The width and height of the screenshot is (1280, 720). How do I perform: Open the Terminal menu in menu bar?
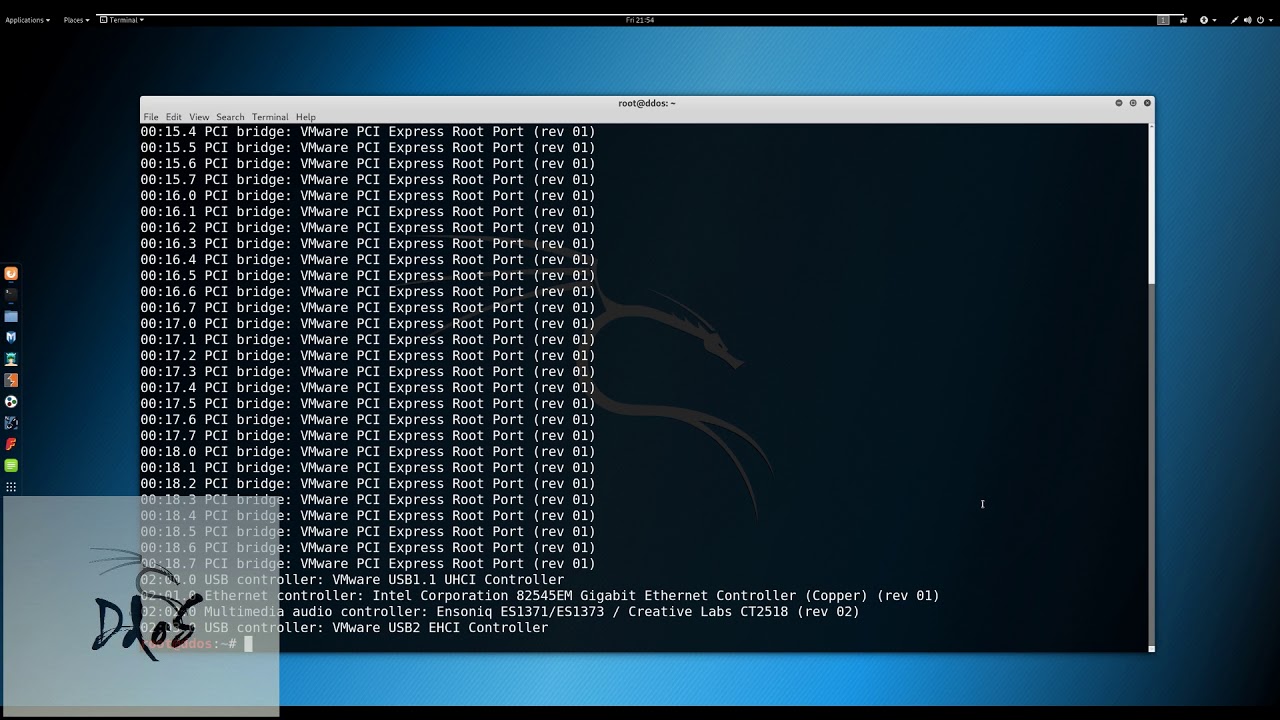[x=270, y=117]
